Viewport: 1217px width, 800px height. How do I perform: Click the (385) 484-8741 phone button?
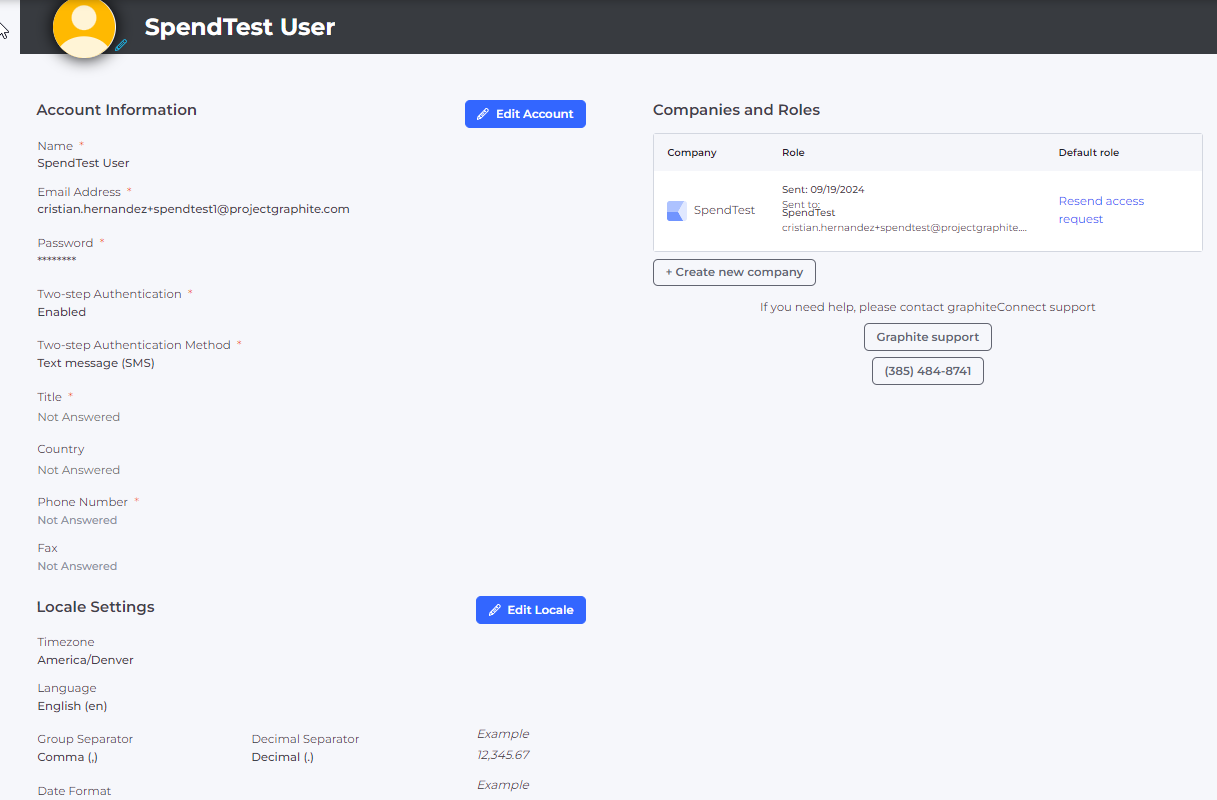[x=927, y=371]
